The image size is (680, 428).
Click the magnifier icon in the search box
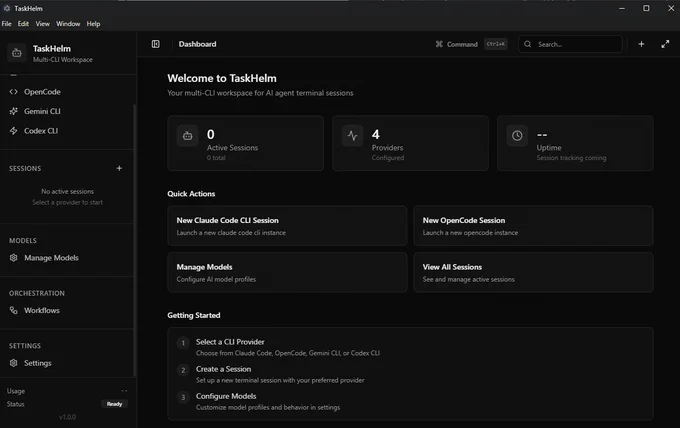coord(528,44)
